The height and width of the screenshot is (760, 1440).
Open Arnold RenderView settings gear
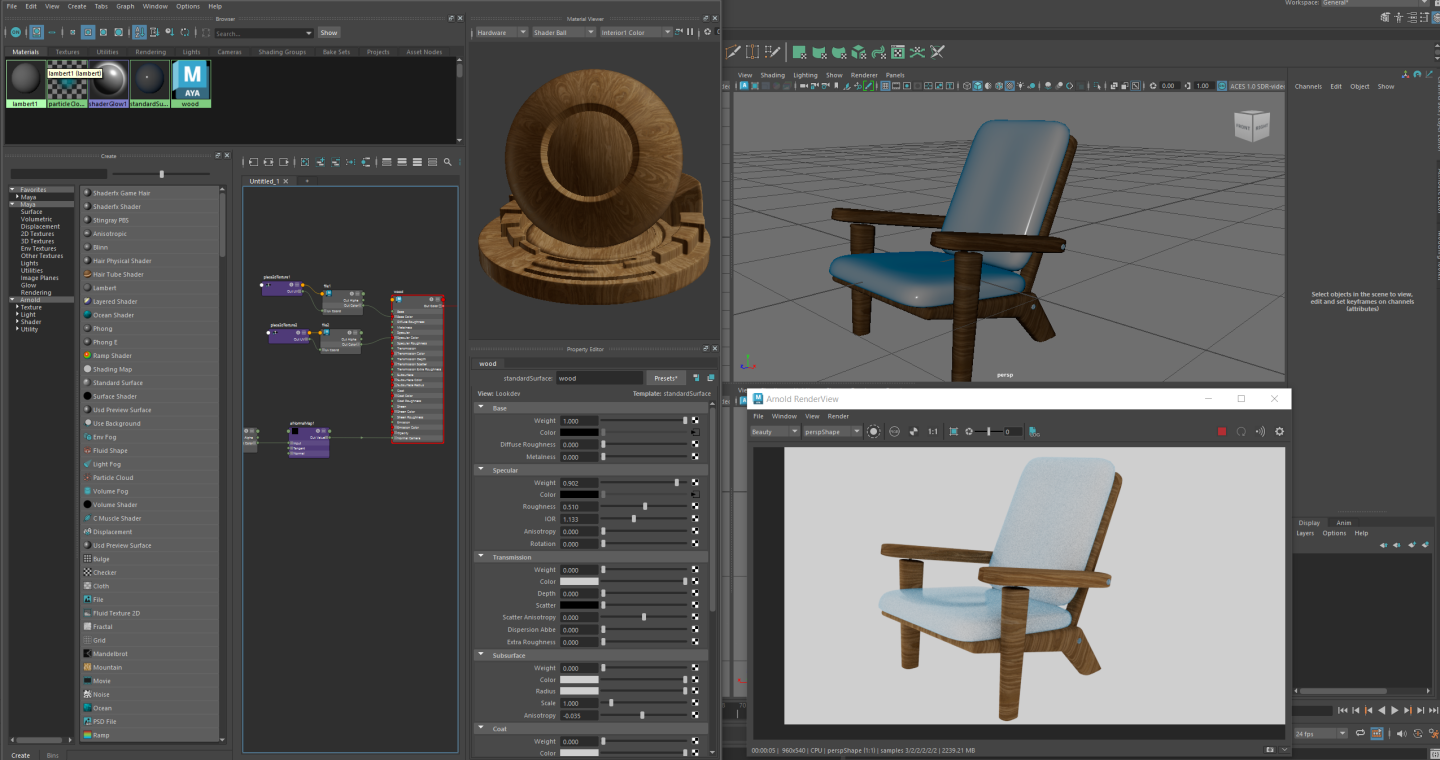tap(1279, 432)
